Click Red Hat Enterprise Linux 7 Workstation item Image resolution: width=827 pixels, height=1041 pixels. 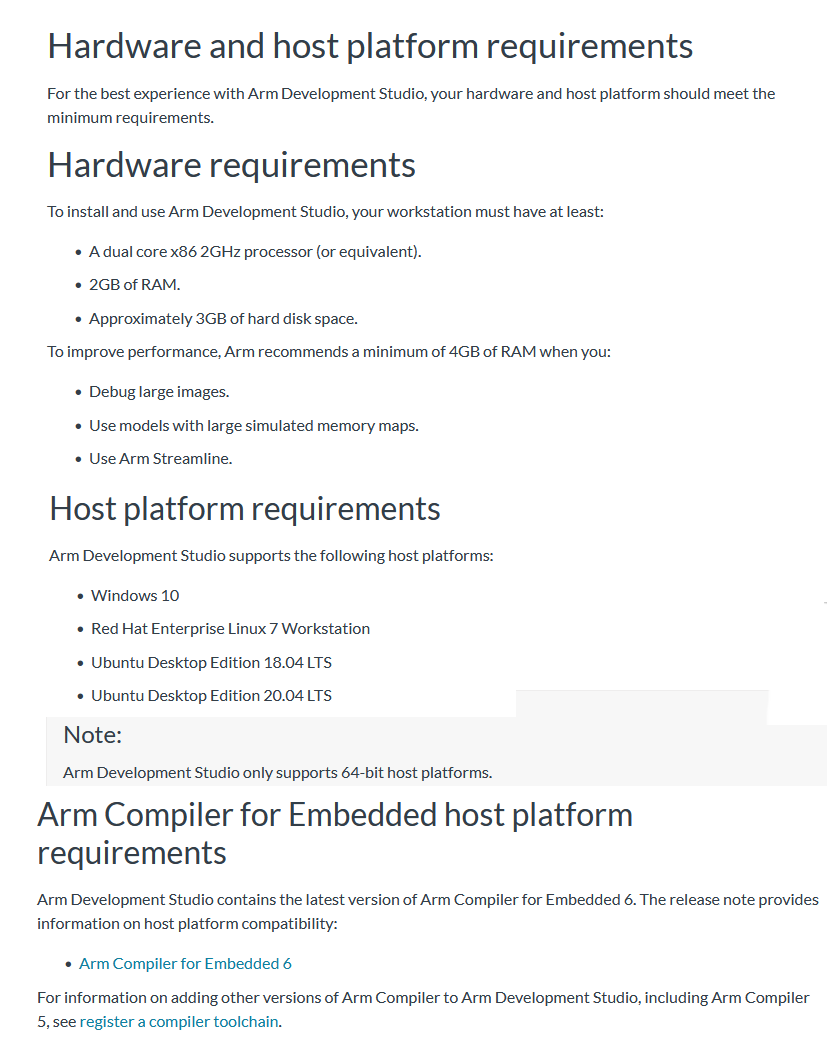[x=230, y=629]
